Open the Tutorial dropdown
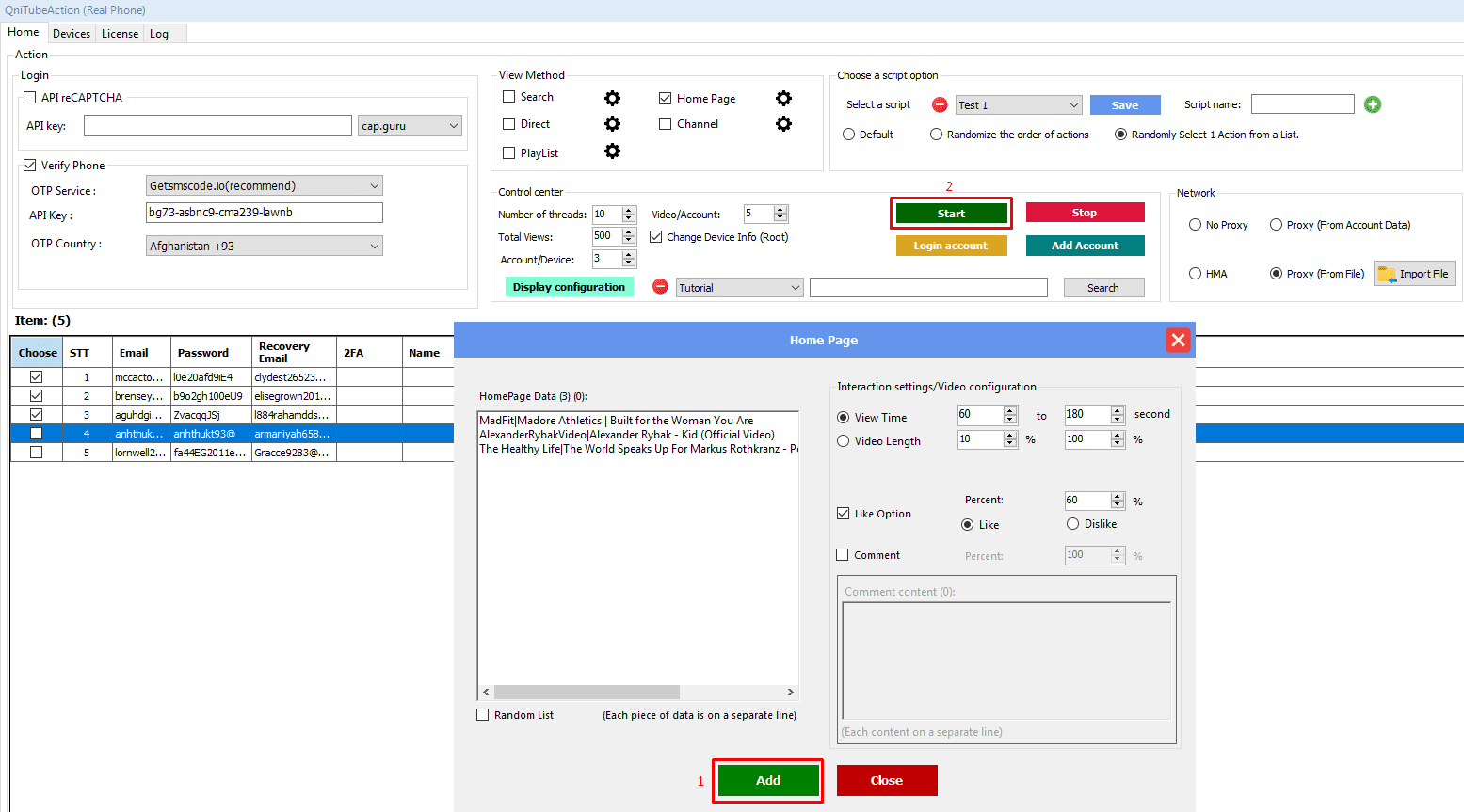This screenshot has height=812, width=1464. [740, 287]
